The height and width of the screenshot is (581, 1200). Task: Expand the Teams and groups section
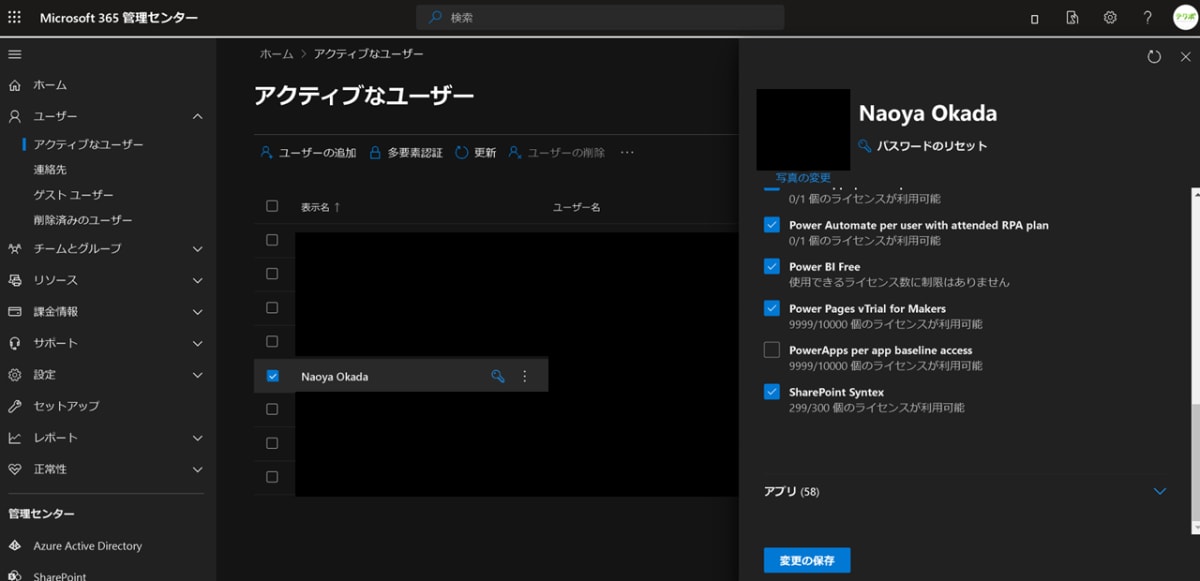click(197, 248)
